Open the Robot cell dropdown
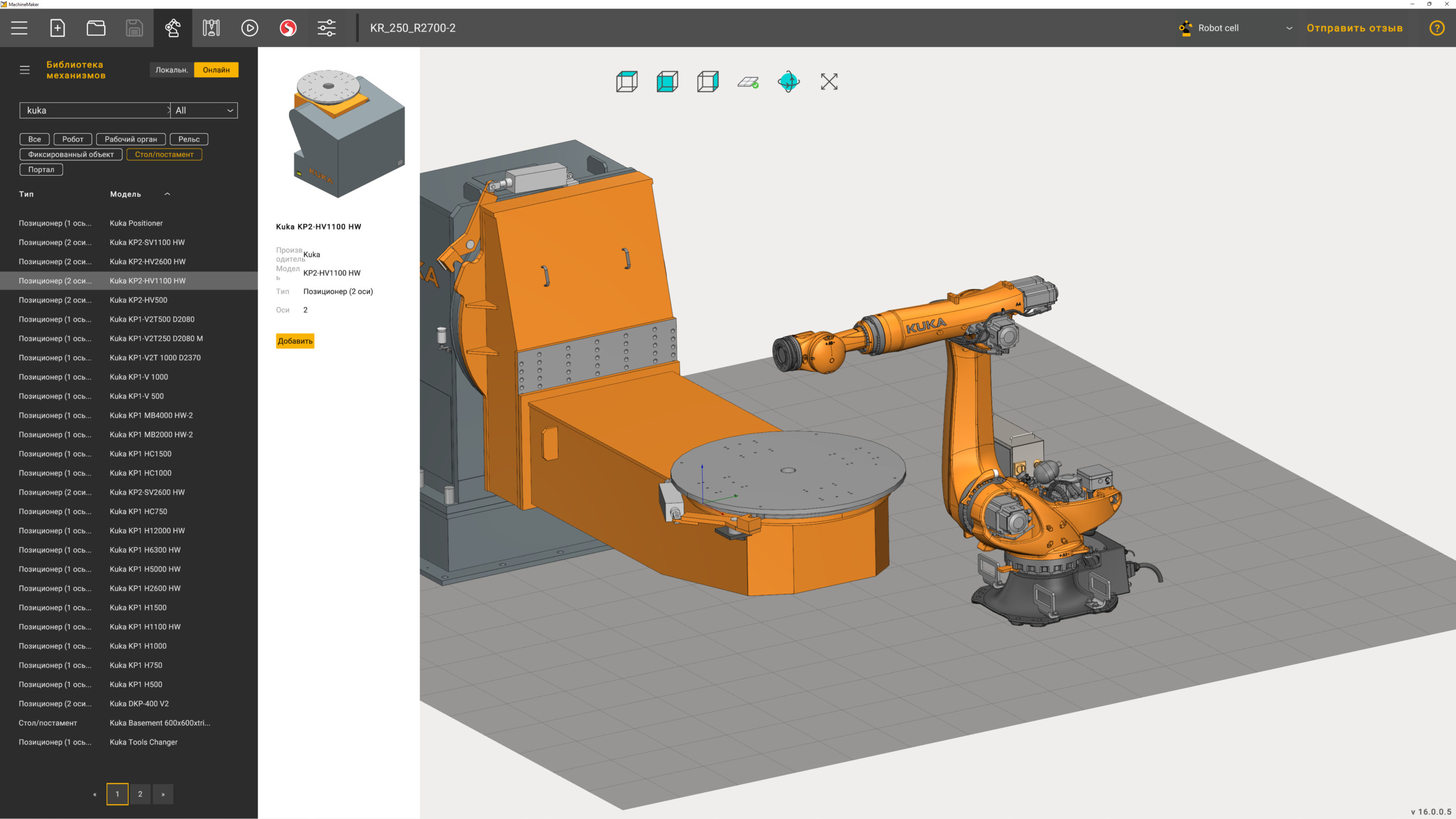 tap(1235, 28)
